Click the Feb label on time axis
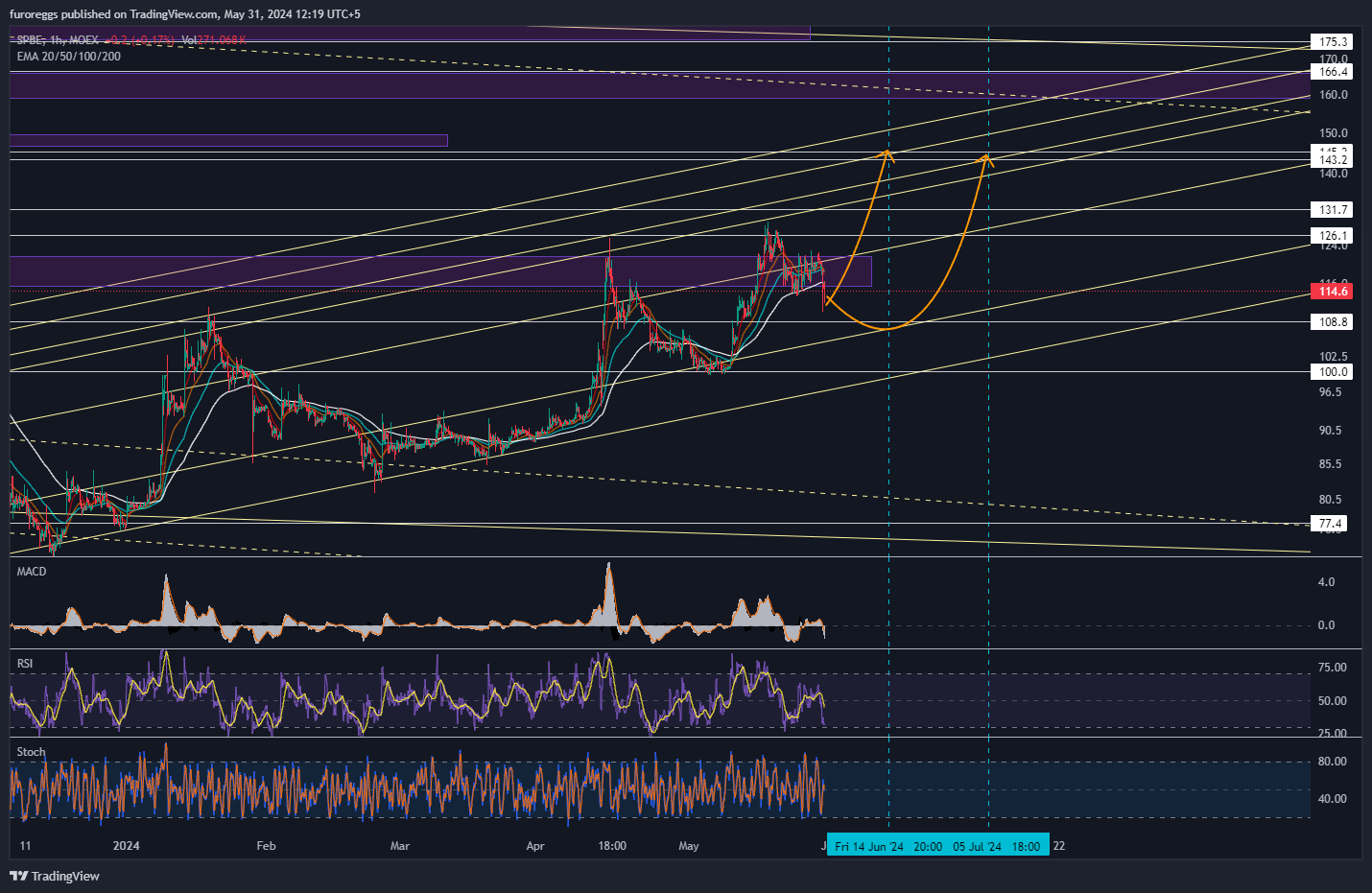 coord(266,846)
